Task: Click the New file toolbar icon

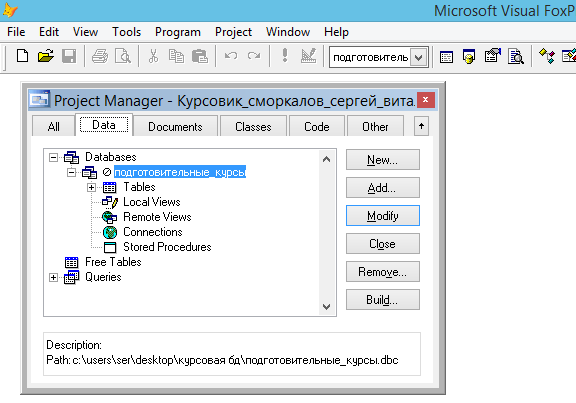Action: [22, 56]
